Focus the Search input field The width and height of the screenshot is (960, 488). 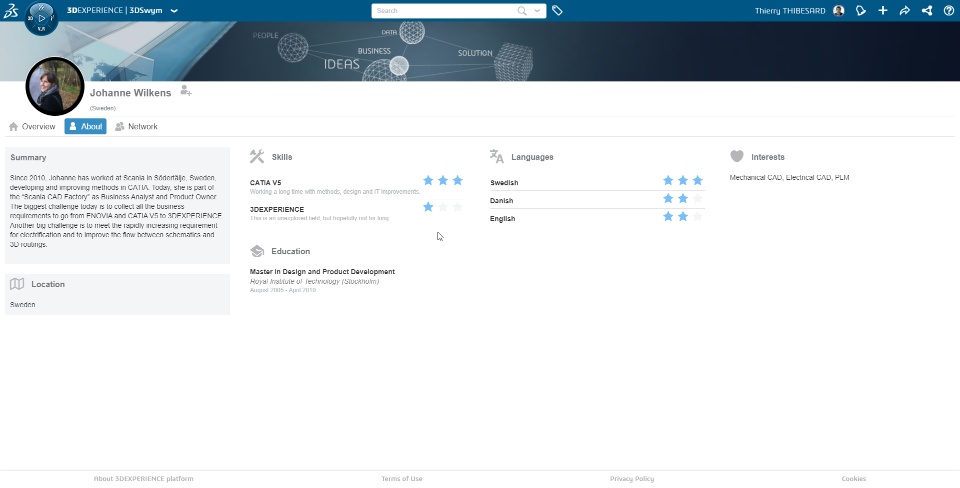[x=444, y=10]
